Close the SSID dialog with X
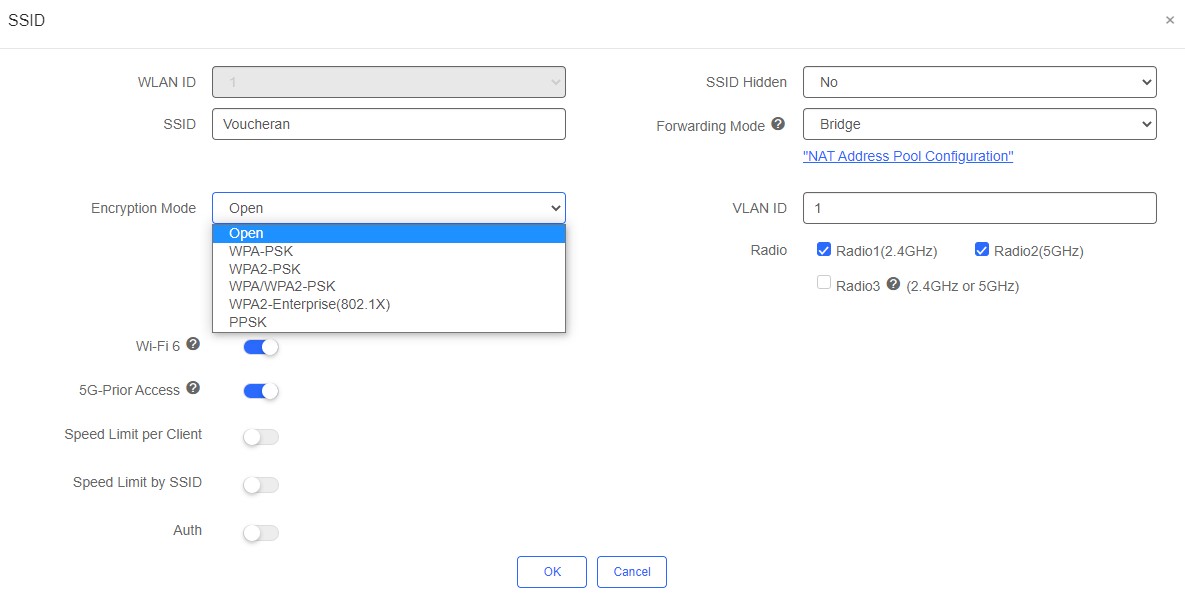The height and width of the screenshot is (598, 1185). (1169, 20)
